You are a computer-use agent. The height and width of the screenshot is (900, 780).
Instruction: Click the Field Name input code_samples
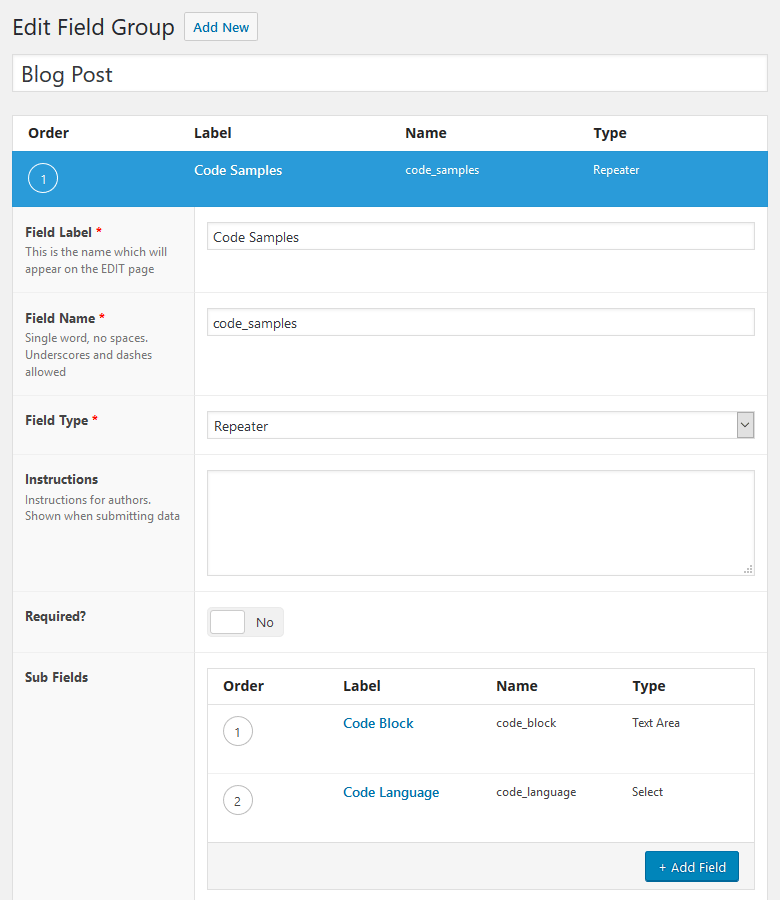click(x=480, y=323)
